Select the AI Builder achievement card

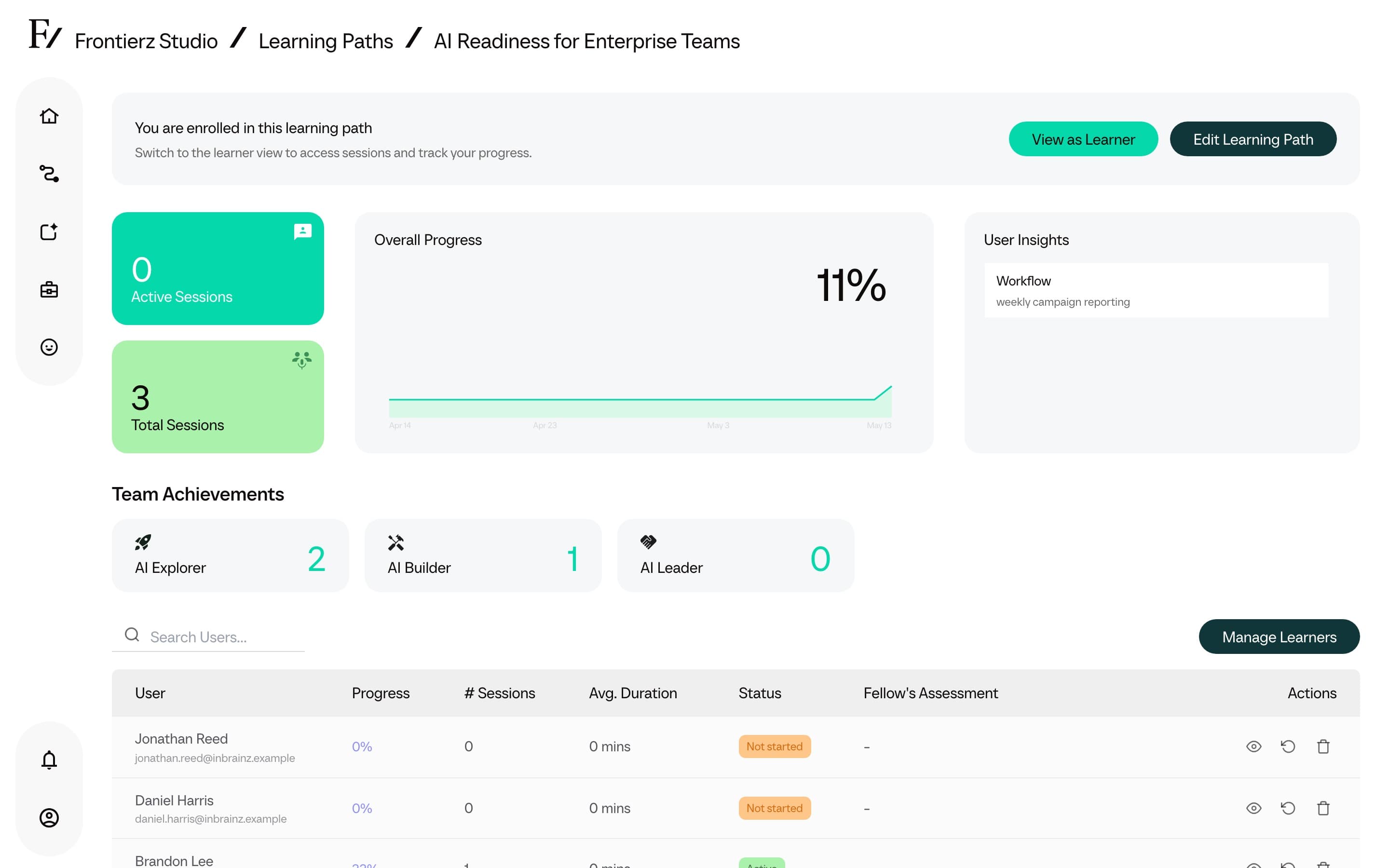coord(483,555)
